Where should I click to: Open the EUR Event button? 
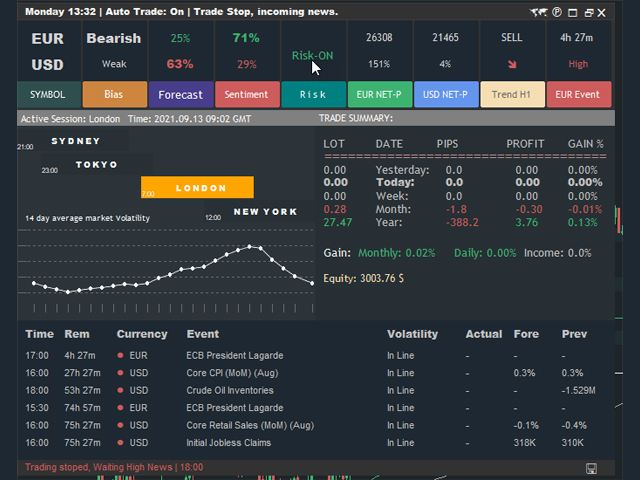coord(578,95)
